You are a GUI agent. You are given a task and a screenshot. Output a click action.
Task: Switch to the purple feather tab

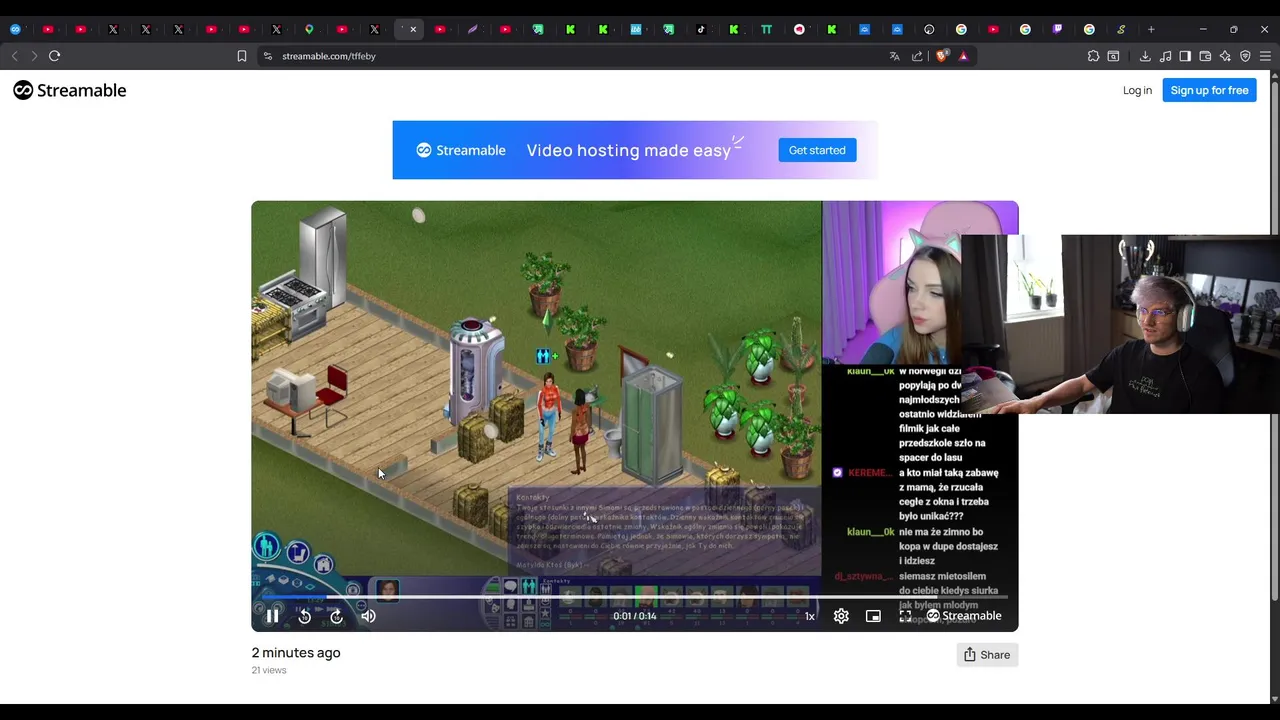tap(473, 29)
